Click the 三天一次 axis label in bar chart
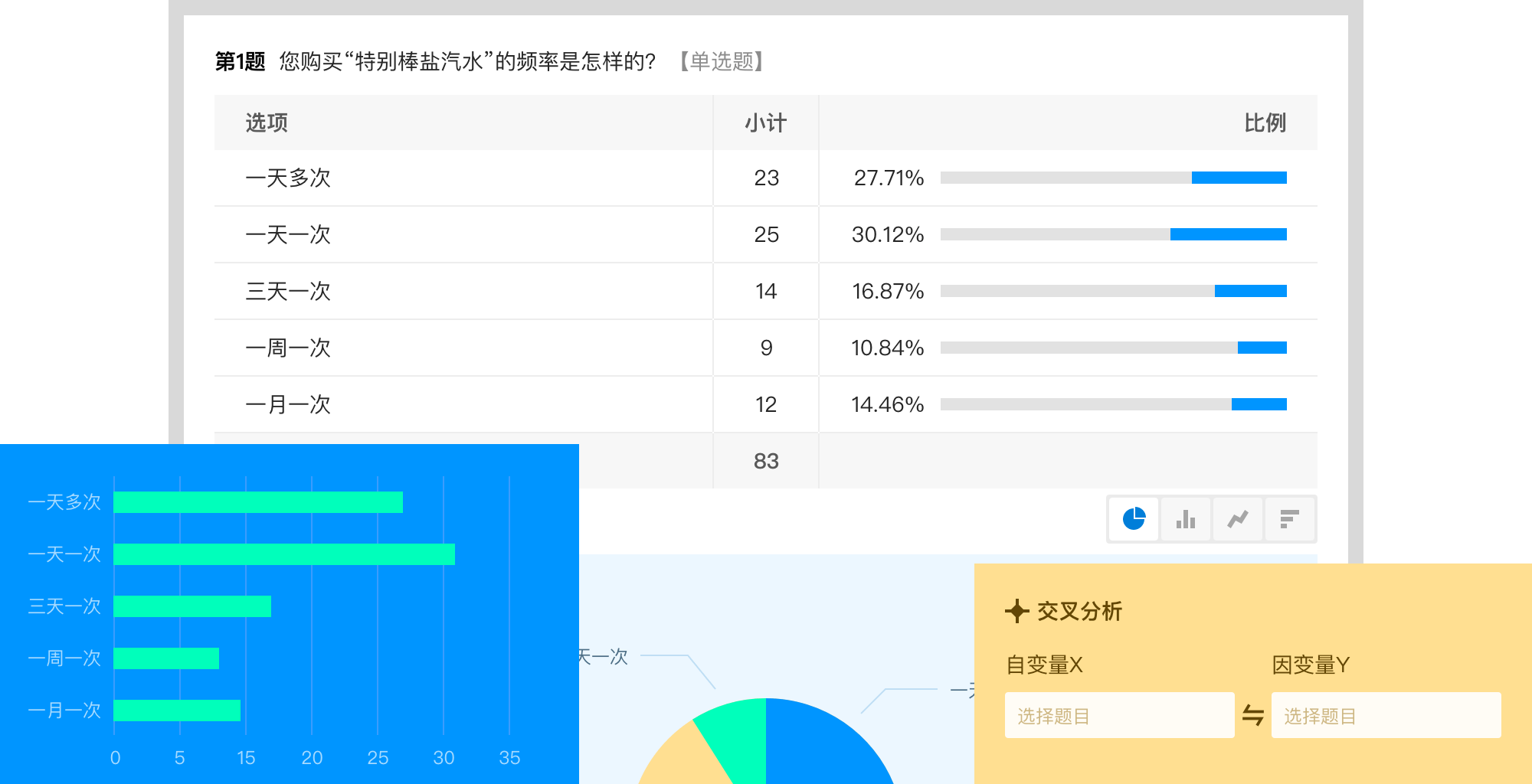The width and height of the screenshot is (1532, 784). click(64, 606)
